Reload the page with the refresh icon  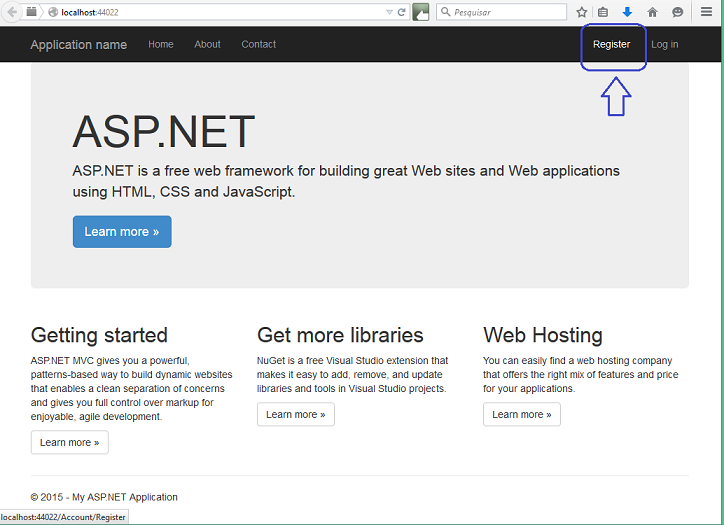pos(401,12)
